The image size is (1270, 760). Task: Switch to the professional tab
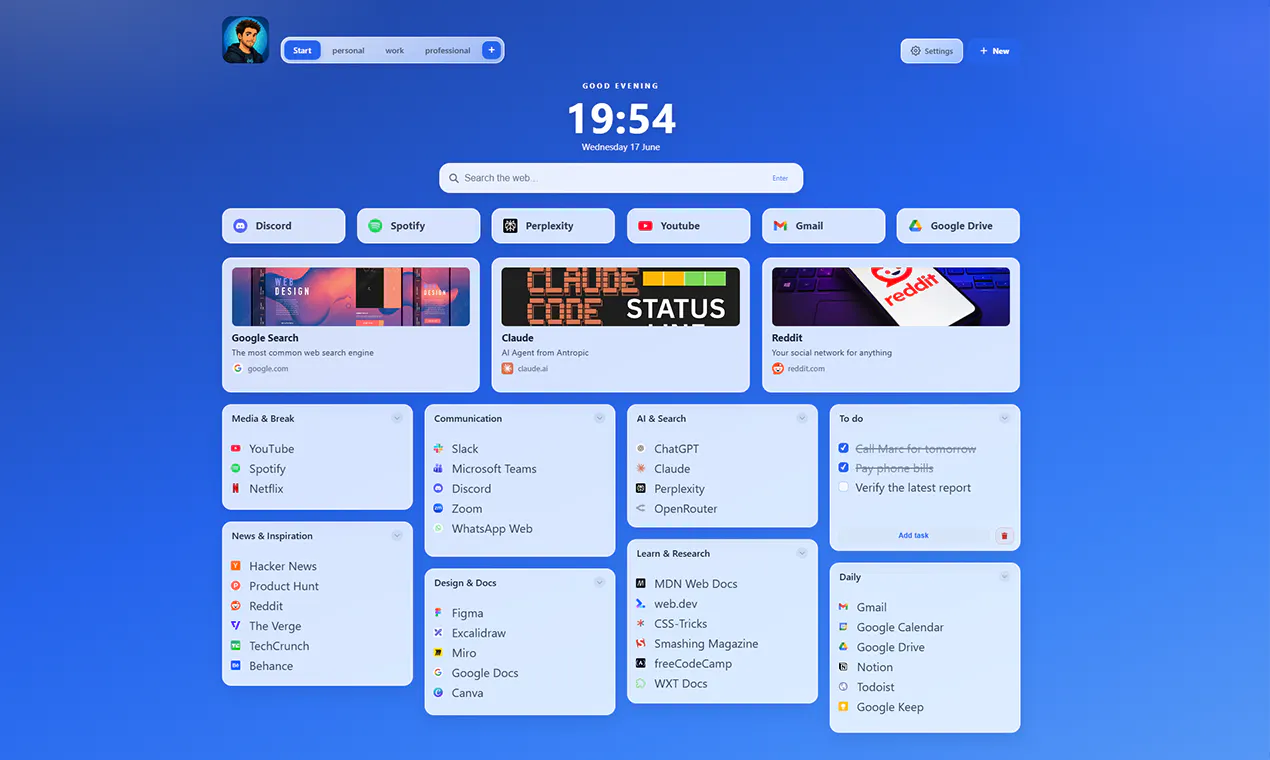point(447,50)
